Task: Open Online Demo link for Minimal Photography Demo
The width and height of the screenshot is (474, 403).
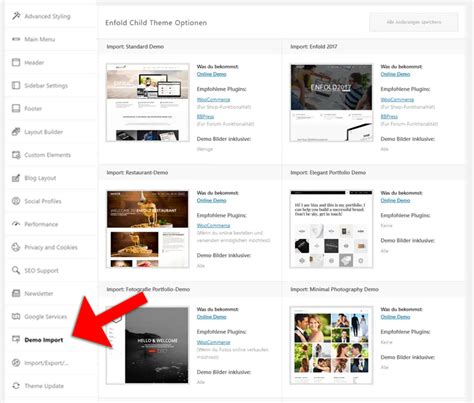Action: pos(395,317)
